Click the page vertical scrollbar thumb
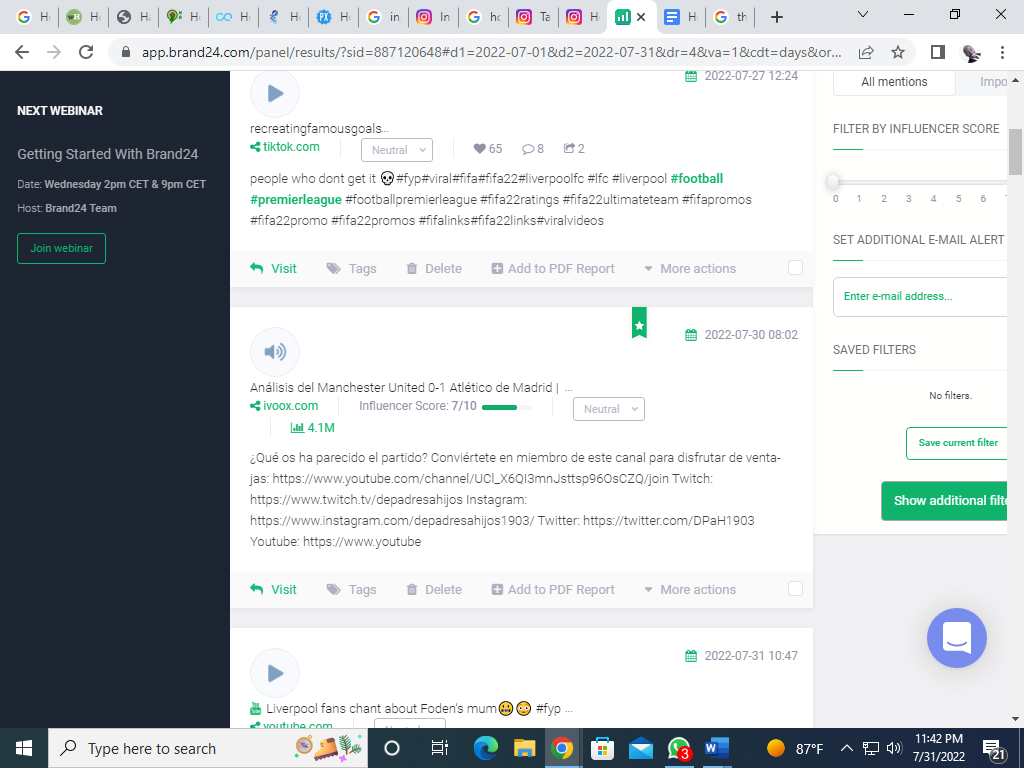1024x768 pixels. click(1015, 152)
